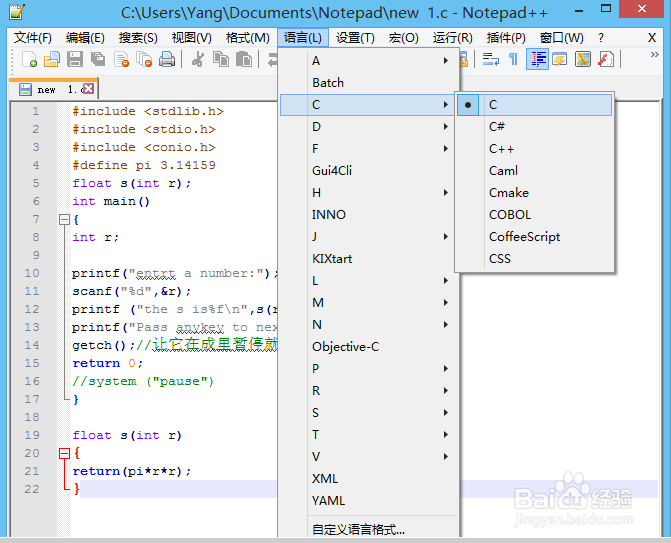This screenshot has height=543, width=671.
Task: Open the 编辑(E) menu
Action: (x=85, y=38)
